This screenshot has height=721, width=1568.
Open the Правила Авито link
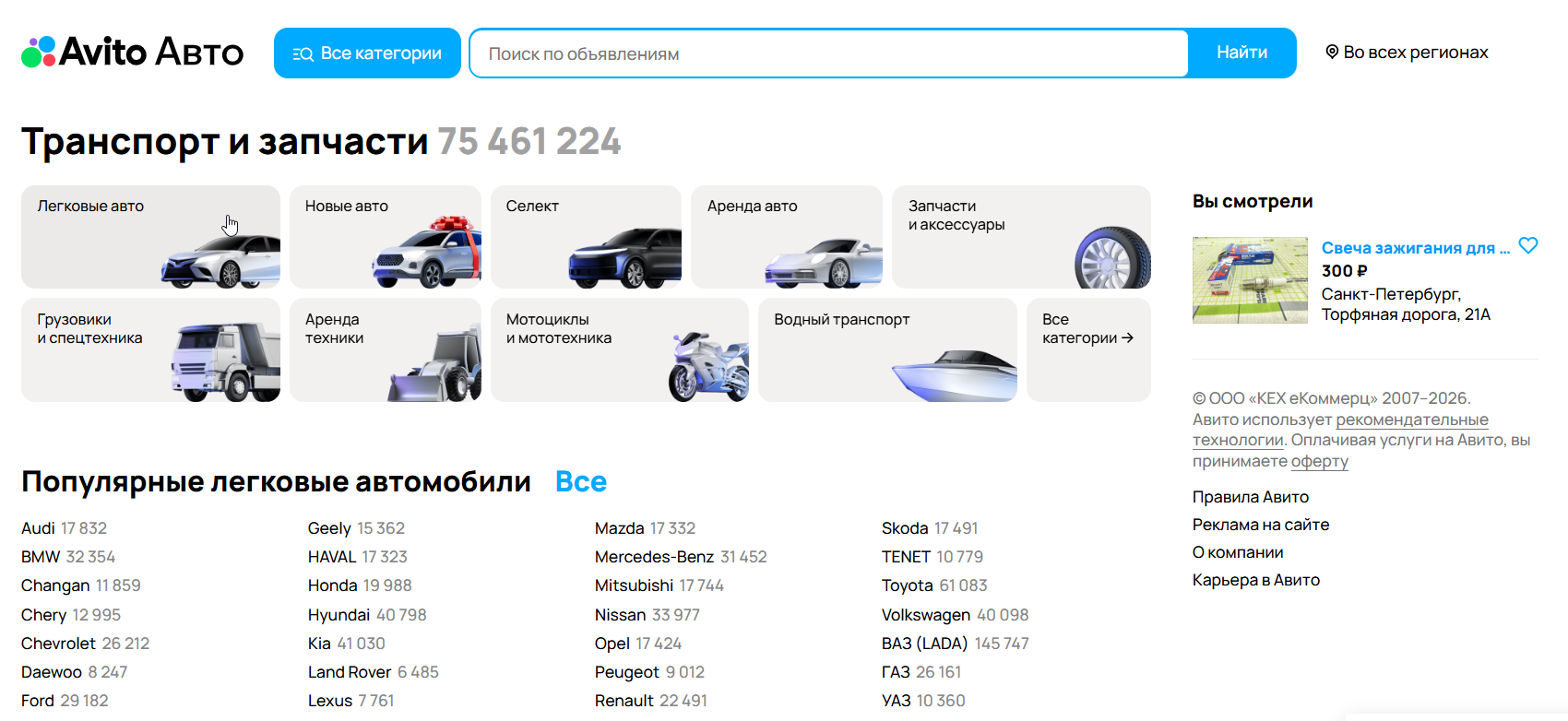click(1251, 497)
